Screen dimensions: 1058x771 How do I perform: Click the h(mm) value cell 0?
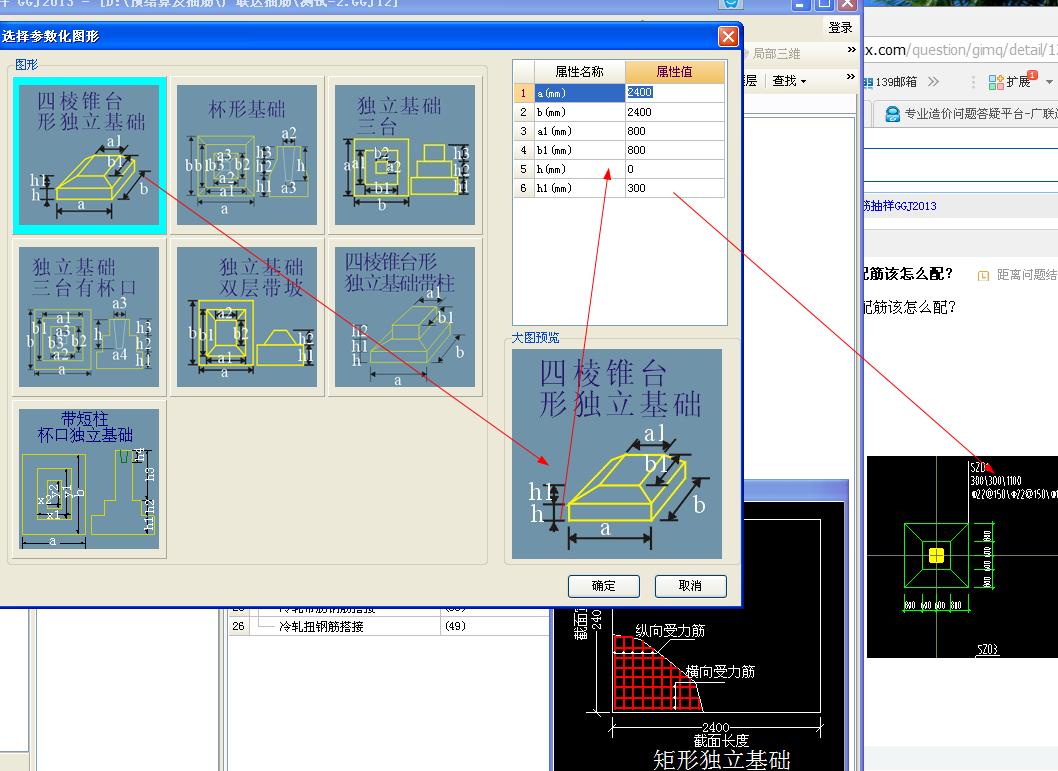tap(675, 169)
